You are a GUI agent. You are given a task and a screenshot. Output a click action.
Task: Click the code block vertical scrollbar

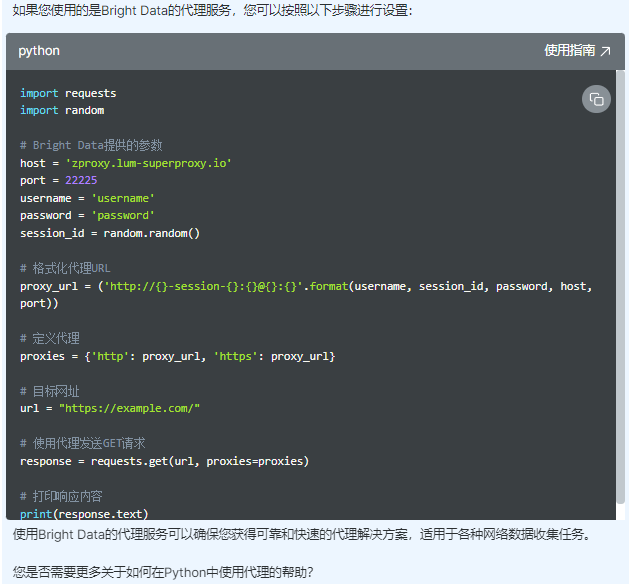tap(620, 287)
